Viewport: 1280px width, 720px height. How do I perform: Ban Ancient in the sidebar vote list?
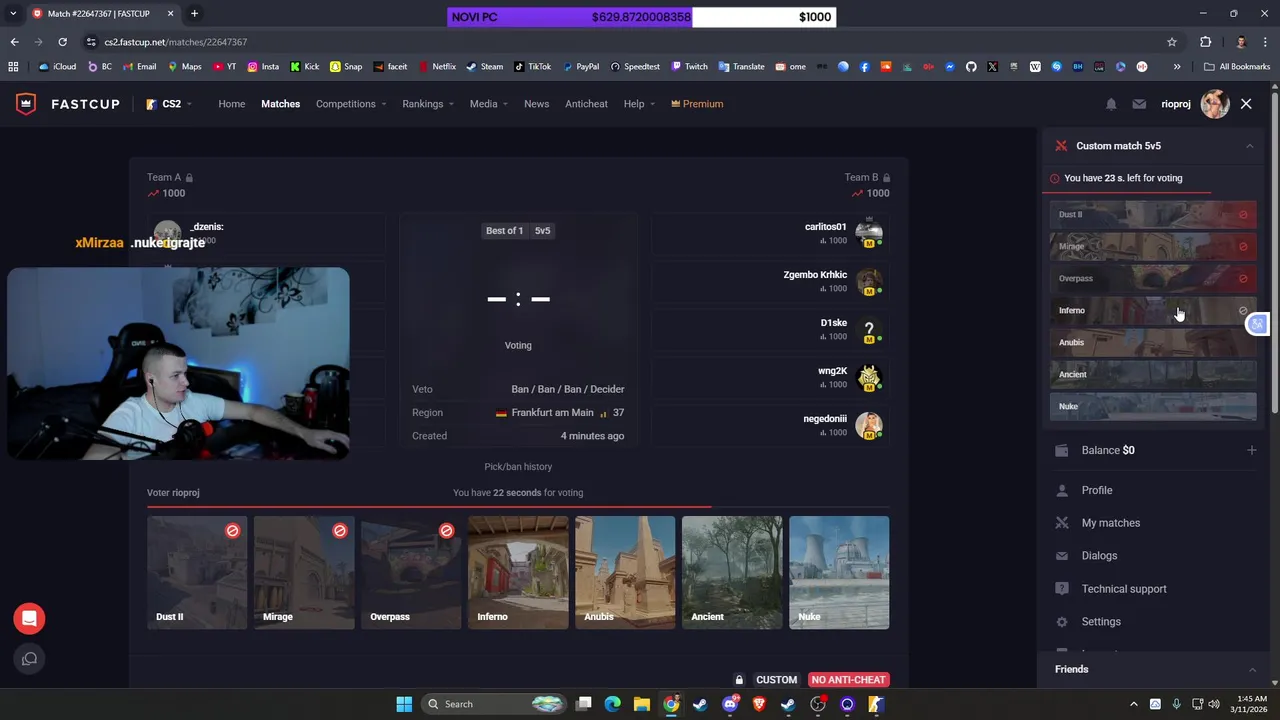1152,375
